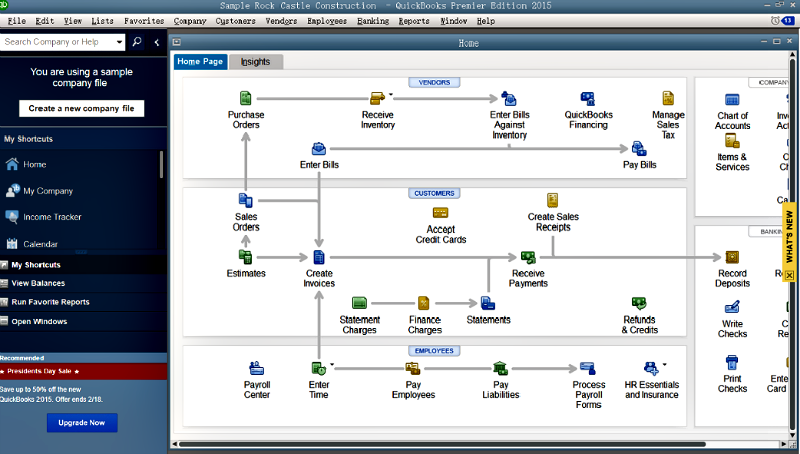Open the Reports menu
This screenshot has height=454, width=800.
coord(414,21)
